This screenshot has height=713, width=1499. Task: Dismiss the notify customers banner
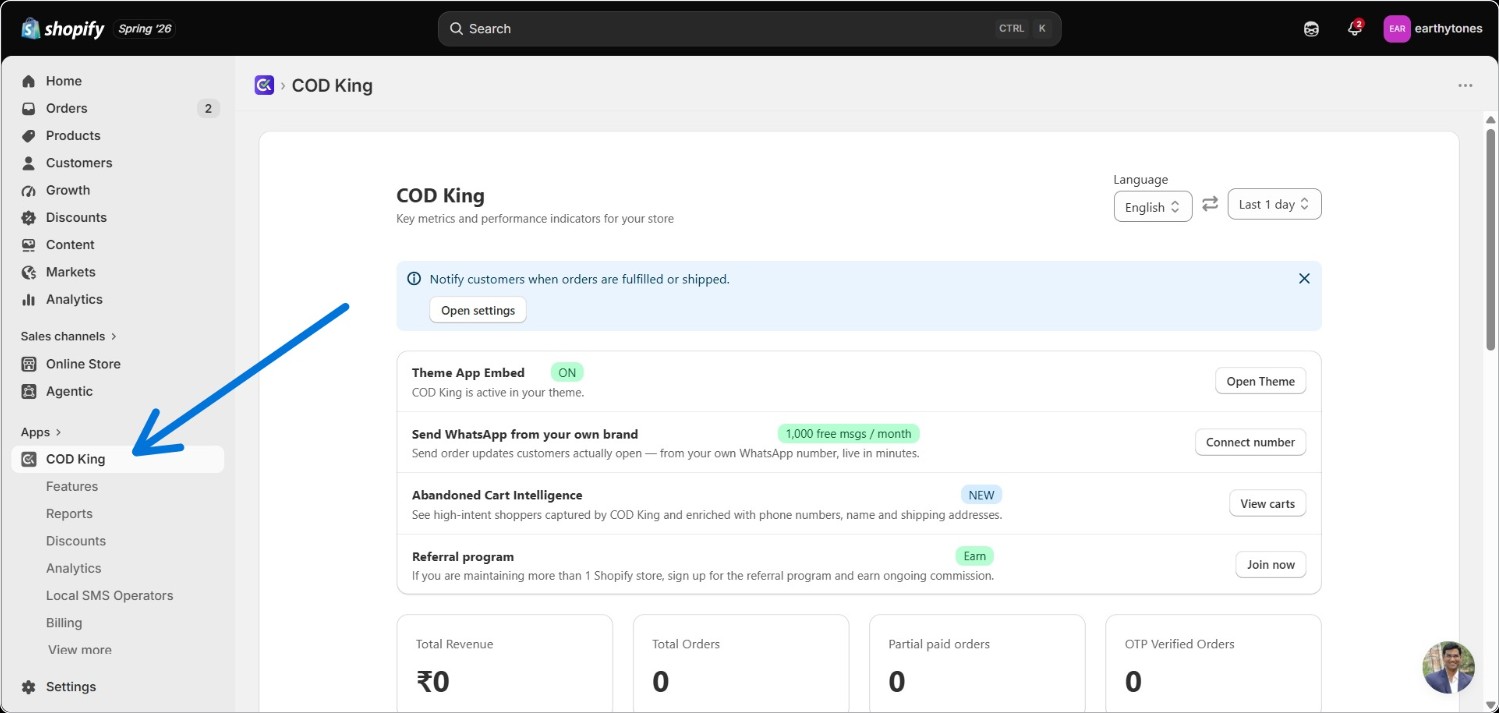[x=1304, y=279]
